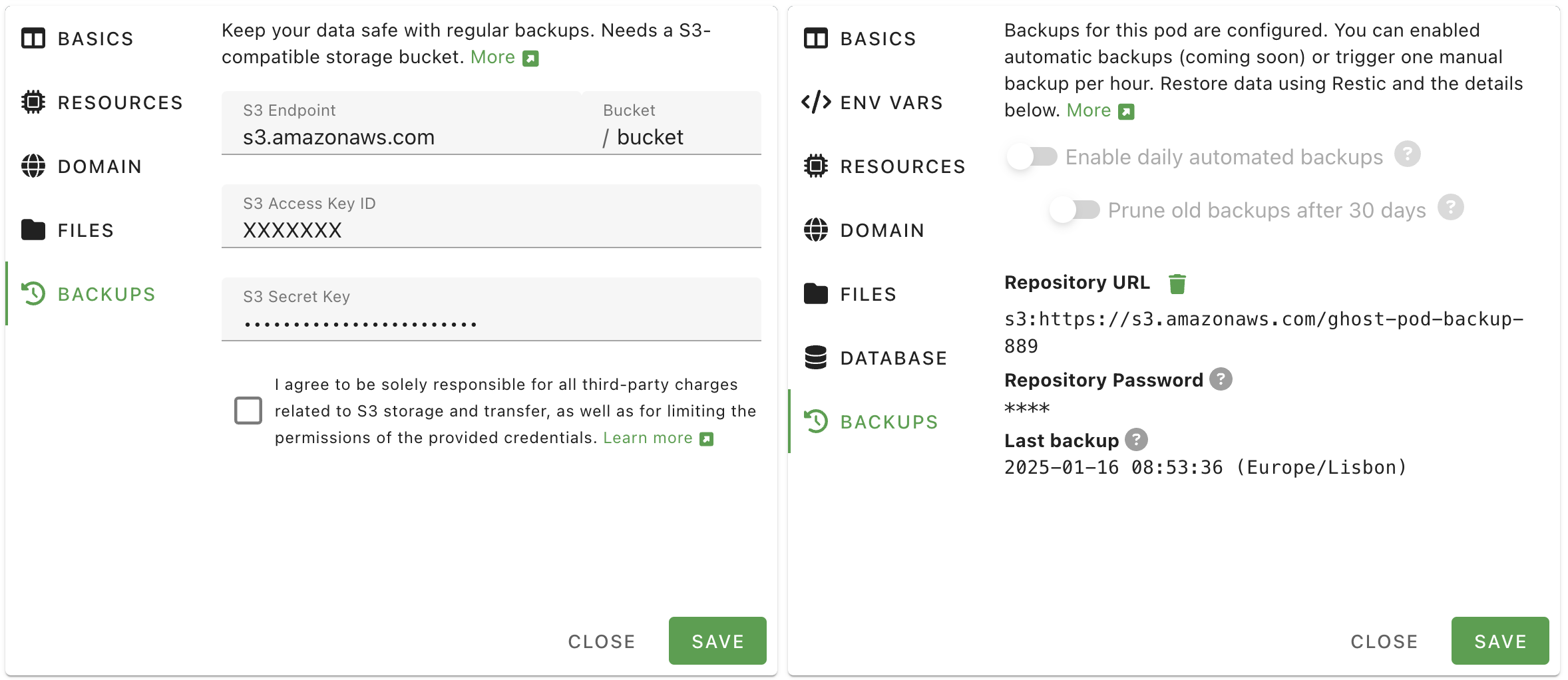The width and height of the screenshot is (1568, 680).
Task: Enable daily automated backups toggle
Action: (1032, 157)
